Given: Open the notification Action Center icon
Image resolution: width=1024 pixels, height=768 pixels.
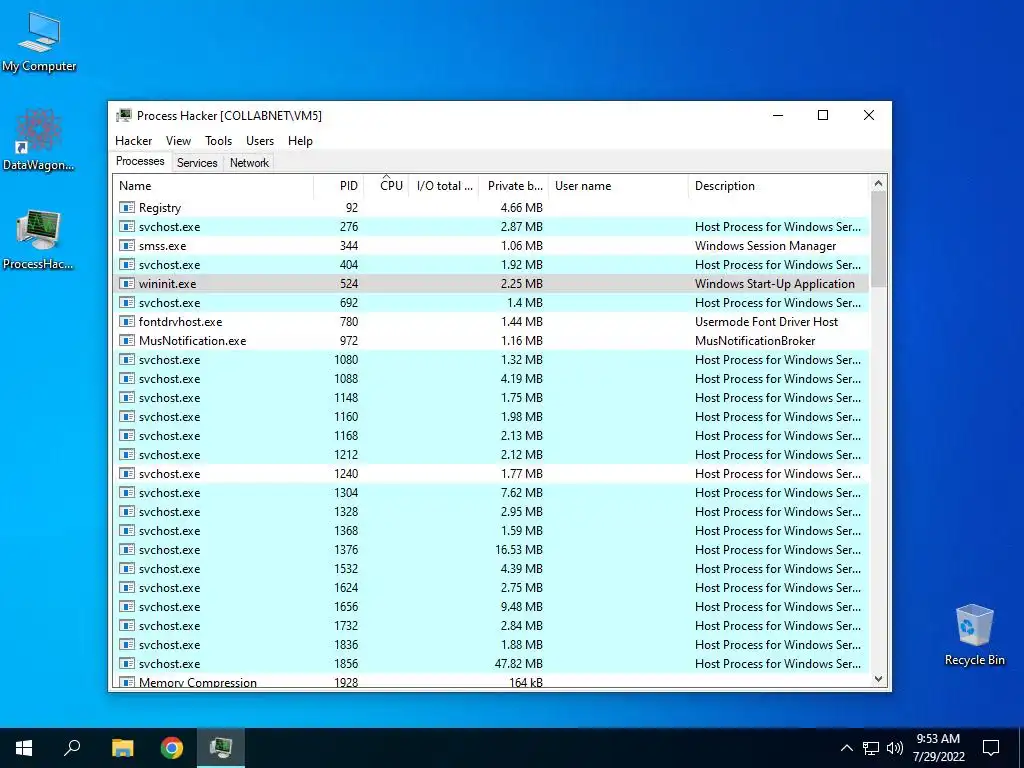Looking at the screenshot, I should pyautogui.click(x=991, y=748).
